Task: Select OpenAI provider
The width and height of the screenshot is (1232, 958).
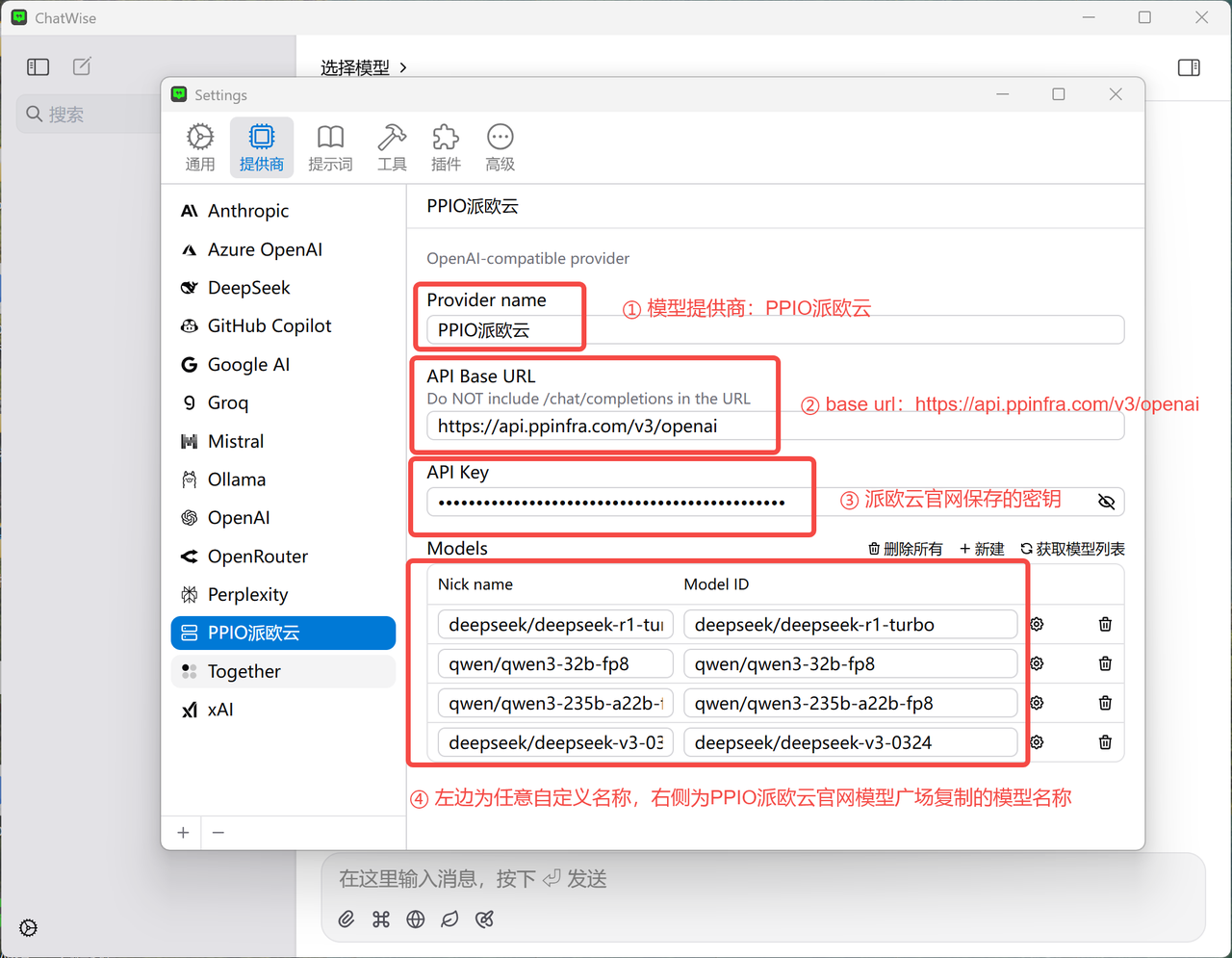Action: pos(283,518)
